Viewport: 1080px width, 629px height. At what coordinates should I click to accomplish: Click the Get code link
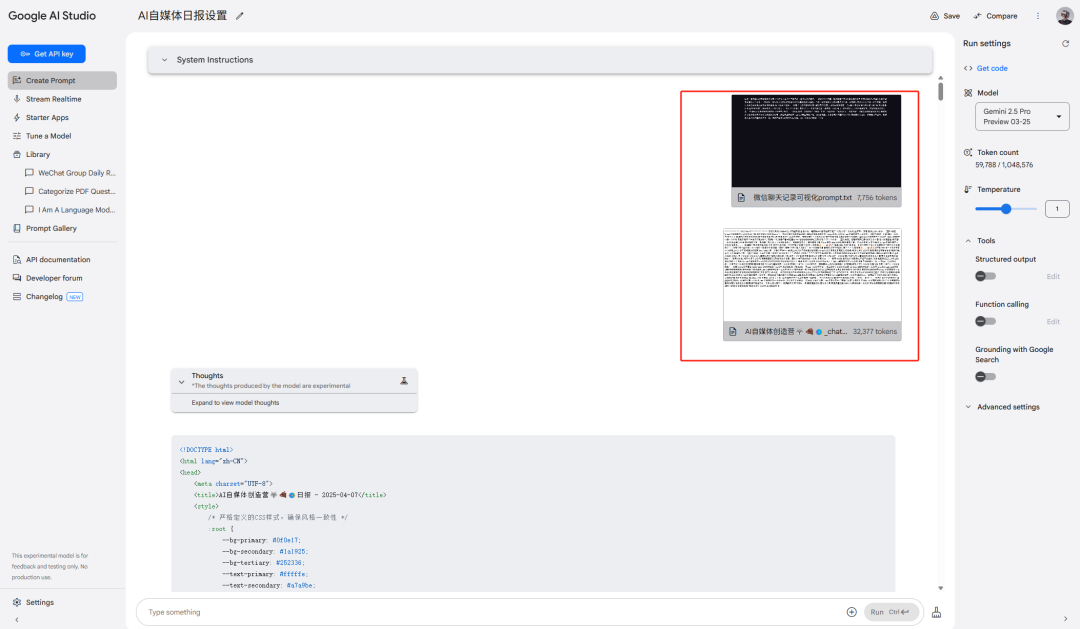[991, 68]
